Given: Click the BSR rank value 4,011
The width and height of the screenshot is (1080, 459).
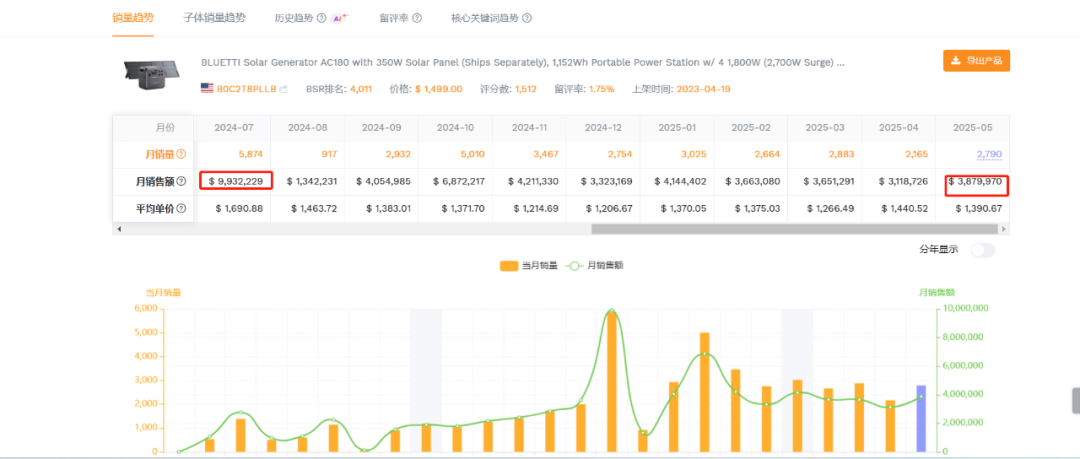Looking at the screenshot, I should [x=361, y=89].
